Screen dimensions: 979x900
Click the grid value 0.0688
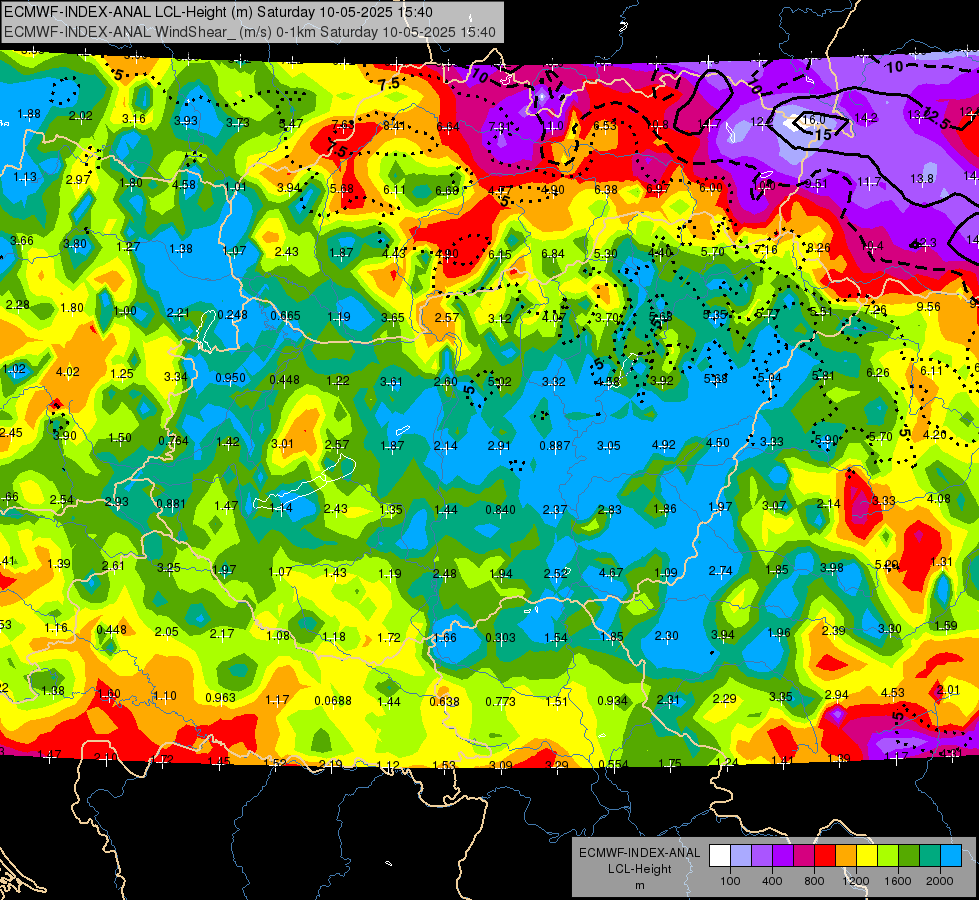[x=333, y=701]
